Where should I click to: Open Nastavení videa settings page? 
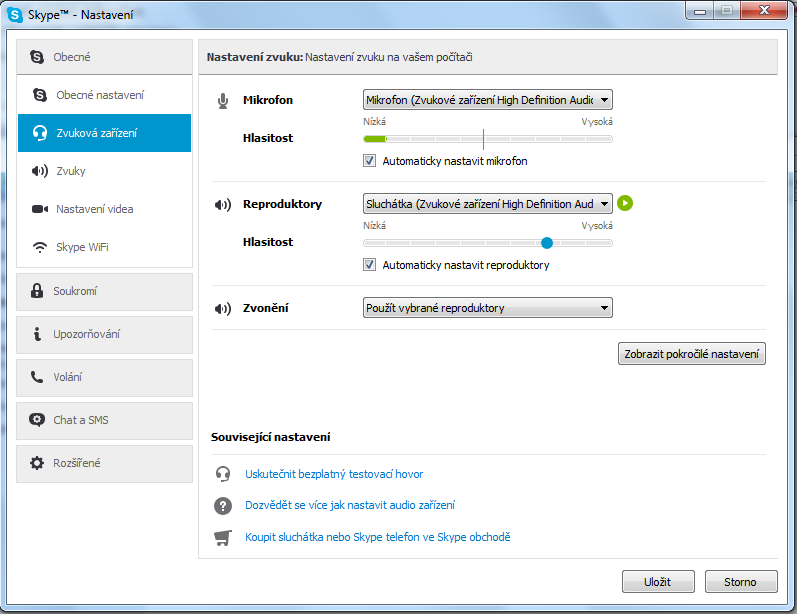[x=104, y=209]
